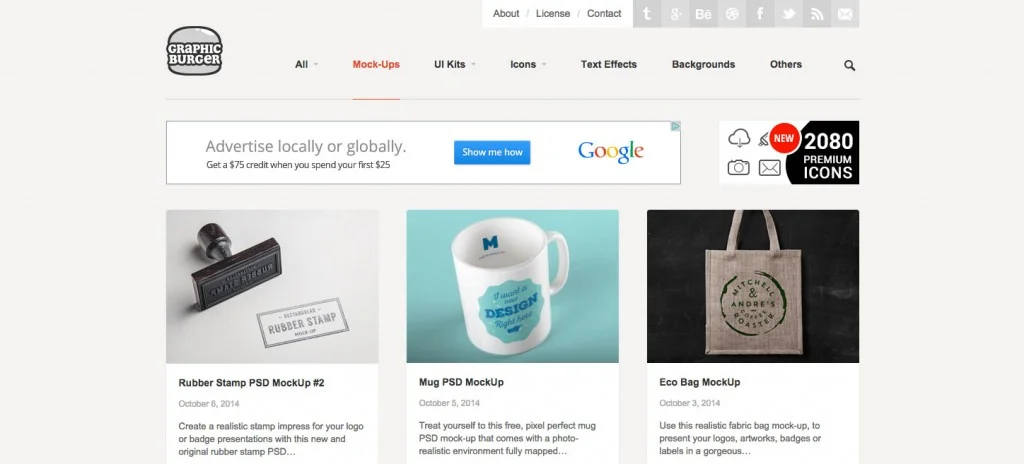1024x464 pixels.
Task: Open the email newsletter envelope icon
Action: (x=845, y=14)
